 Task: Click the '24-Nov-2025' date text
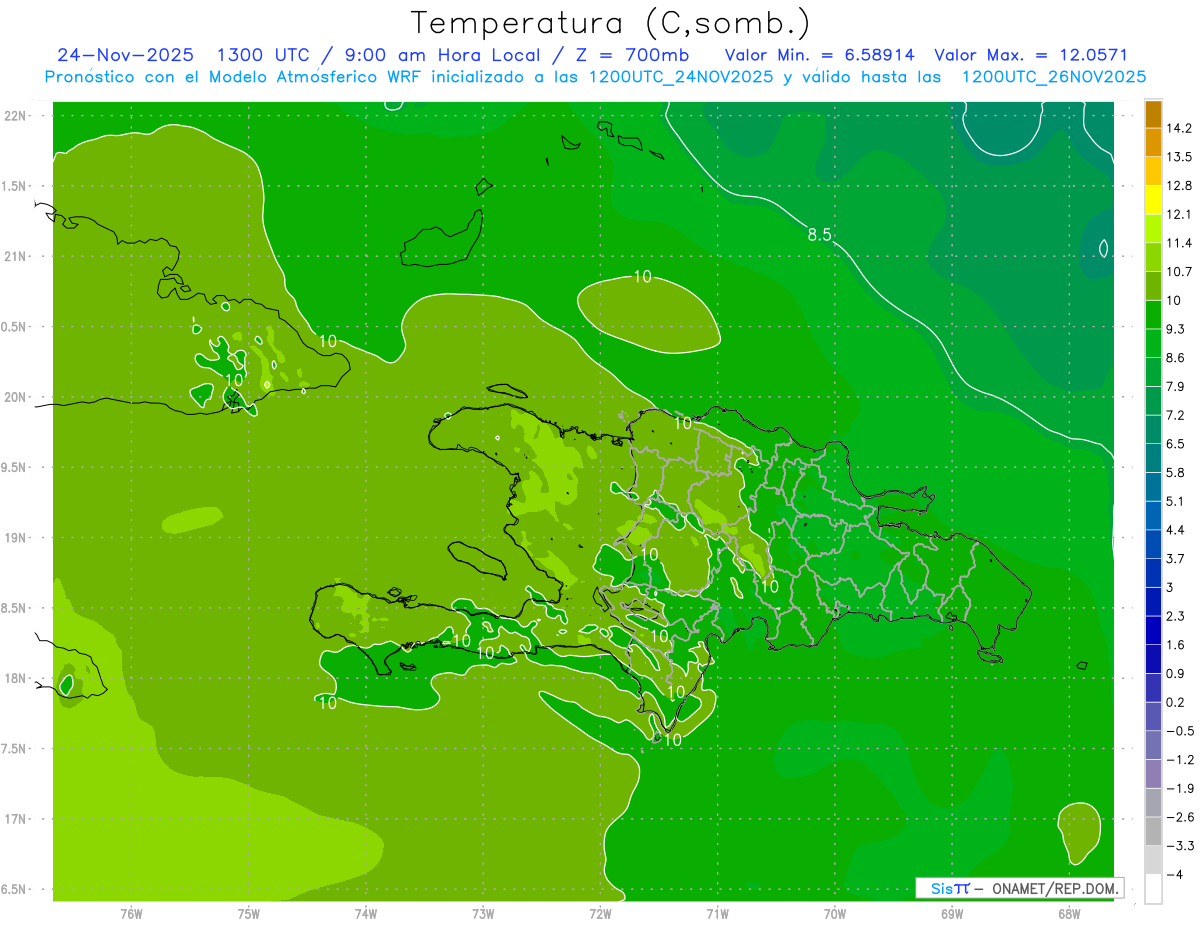tap(127, 55)
